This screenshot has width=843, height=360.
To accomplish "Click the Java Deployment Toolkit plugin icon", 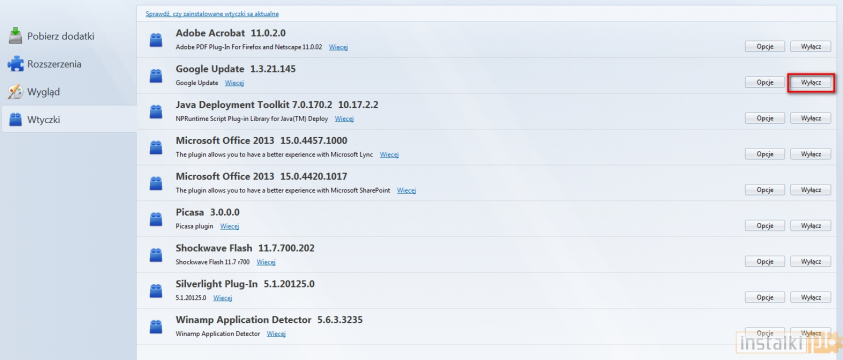I will pos(156,111).
